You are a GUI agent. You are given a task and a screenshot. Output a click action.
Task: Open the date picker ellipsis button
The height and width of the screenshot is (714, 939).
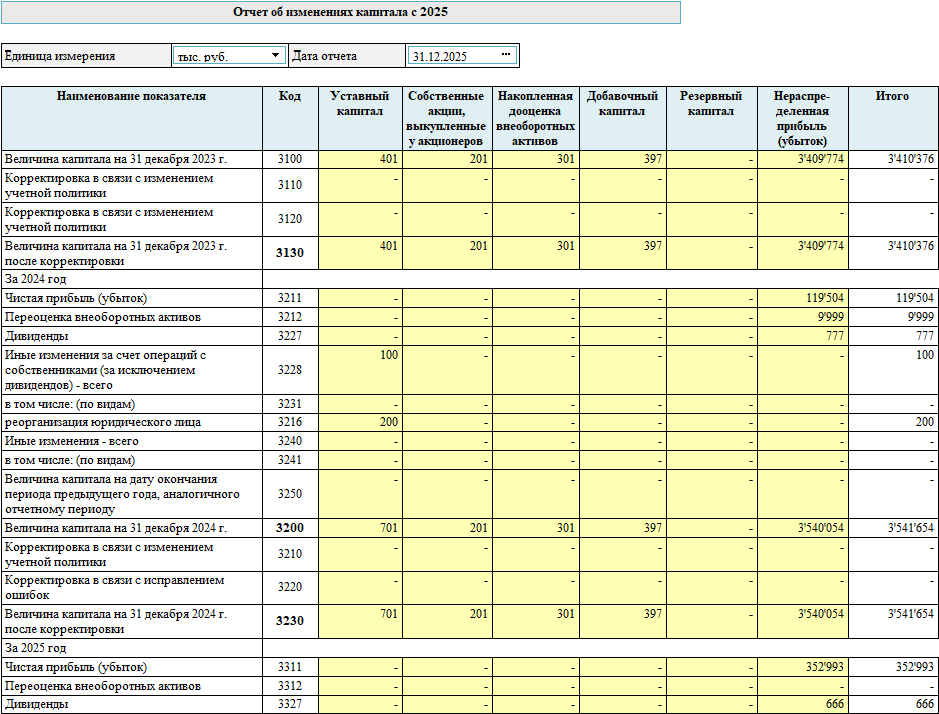(505, 55)
